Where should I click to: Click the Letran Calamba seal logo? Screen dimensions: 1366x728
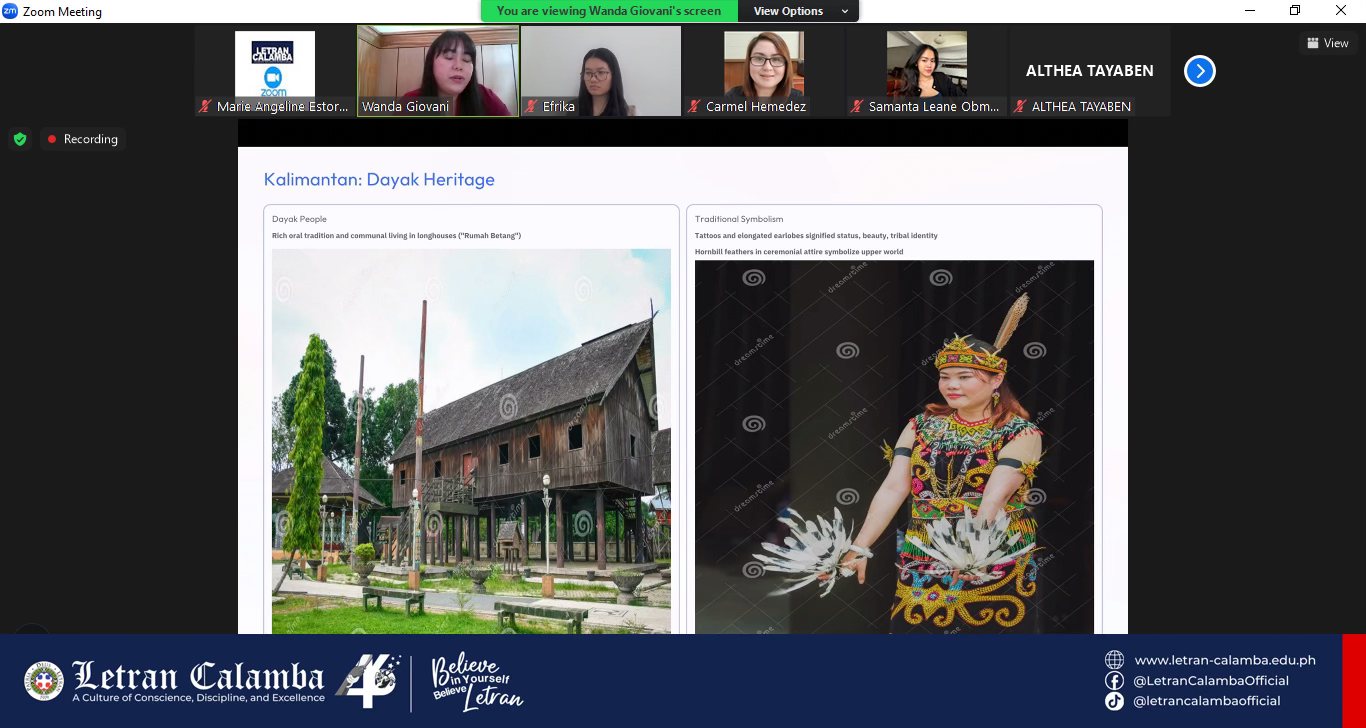[43, 680]
